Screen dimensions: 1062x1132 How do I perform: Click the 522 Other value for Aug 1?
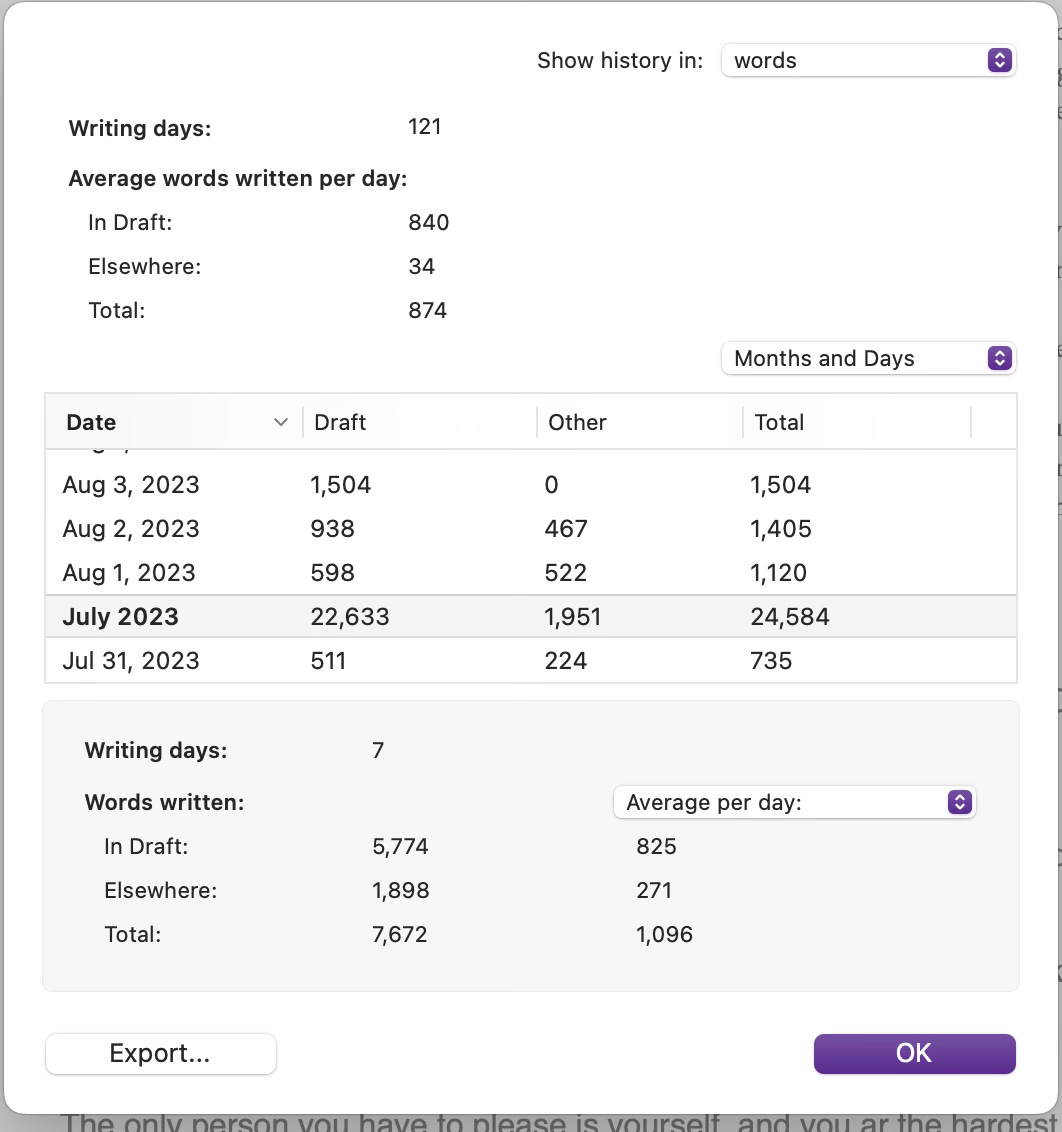point(566,573)
